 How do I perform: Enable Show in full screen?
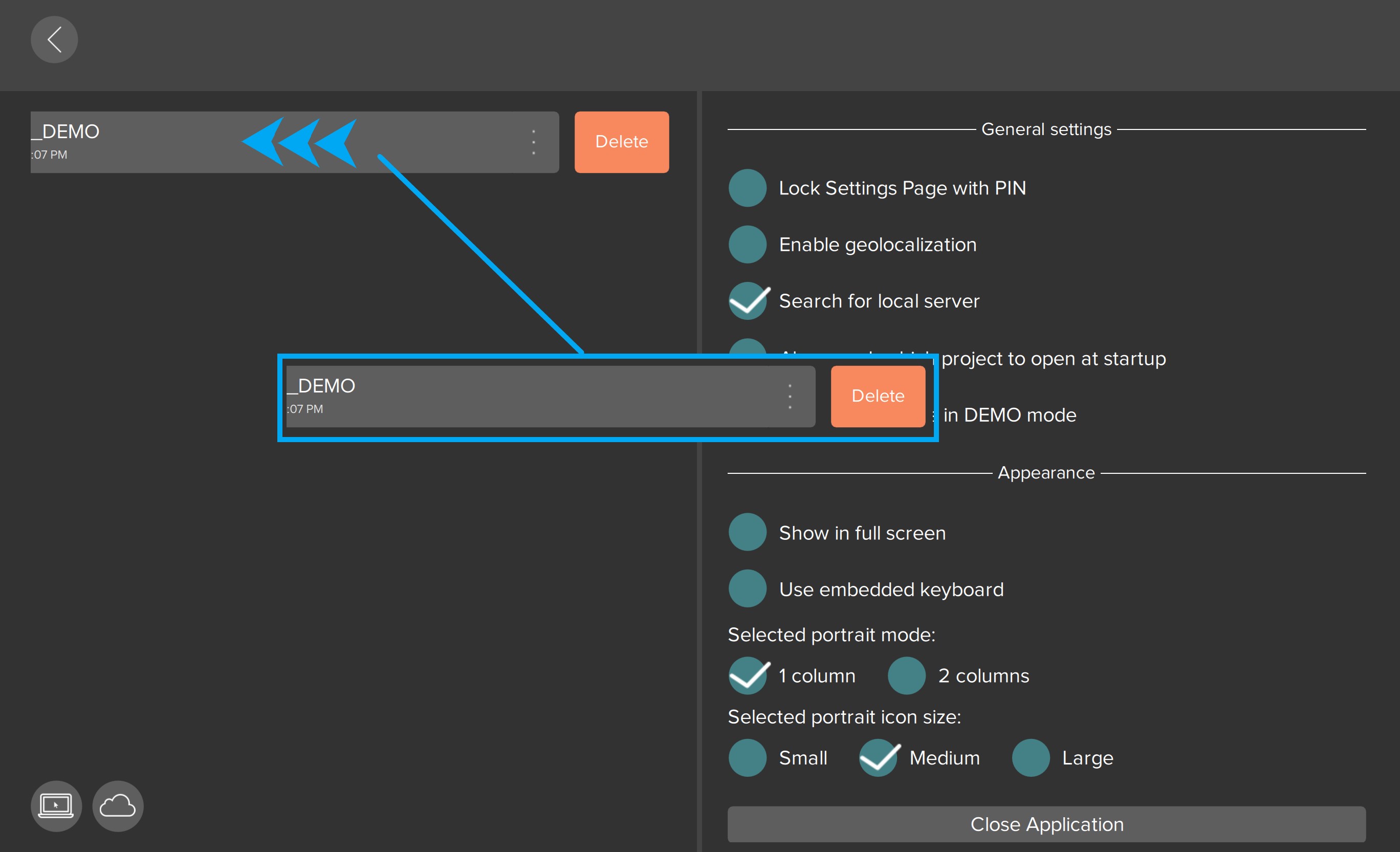click(x=747, y=532)
